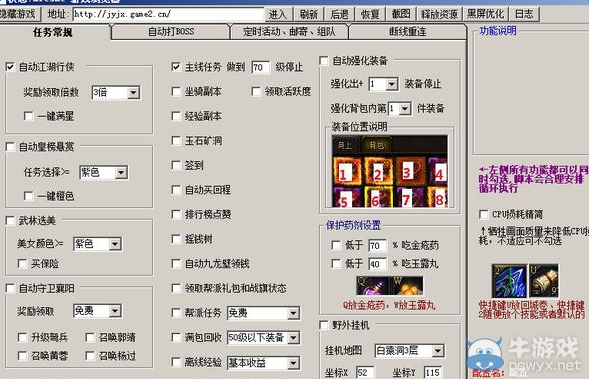Switch to the 自动打BOSS tab
Screen dimensions: 589x379
point(171,32)
